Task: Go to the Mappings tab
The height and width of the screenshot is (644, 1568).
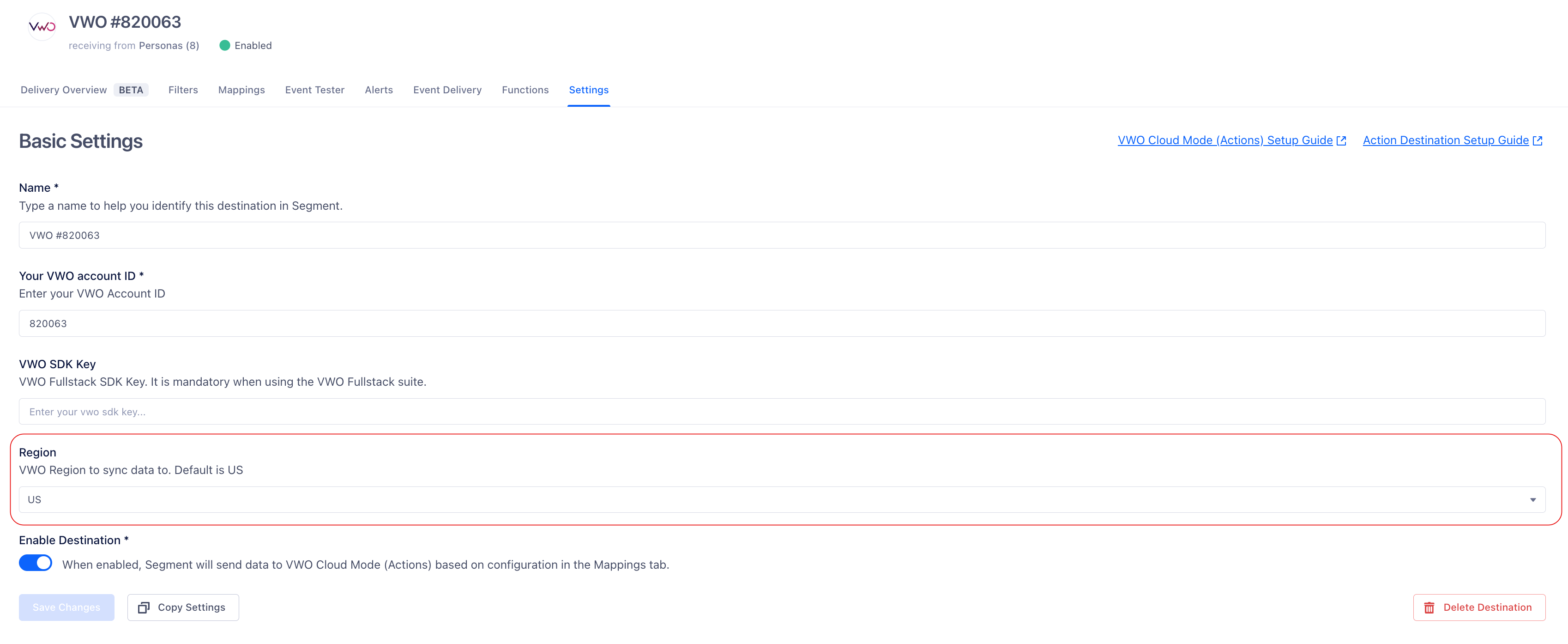Action: pos(241,90)
